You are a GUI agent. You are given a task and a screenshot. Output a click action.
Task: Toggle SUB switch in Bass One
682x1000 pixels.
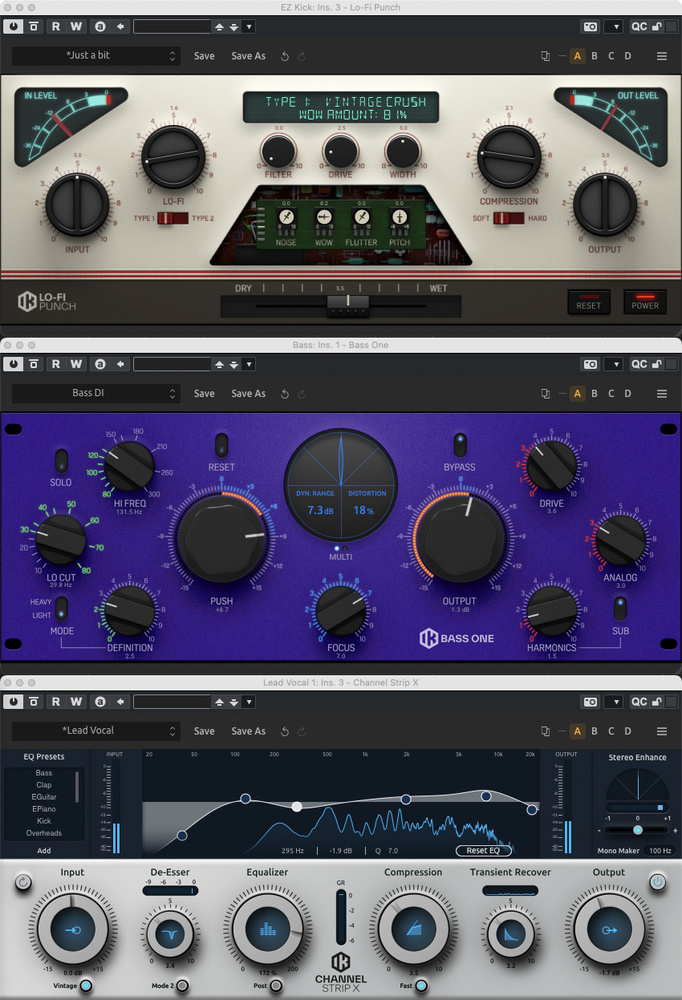pyautogui.click(x=620, y=608)
